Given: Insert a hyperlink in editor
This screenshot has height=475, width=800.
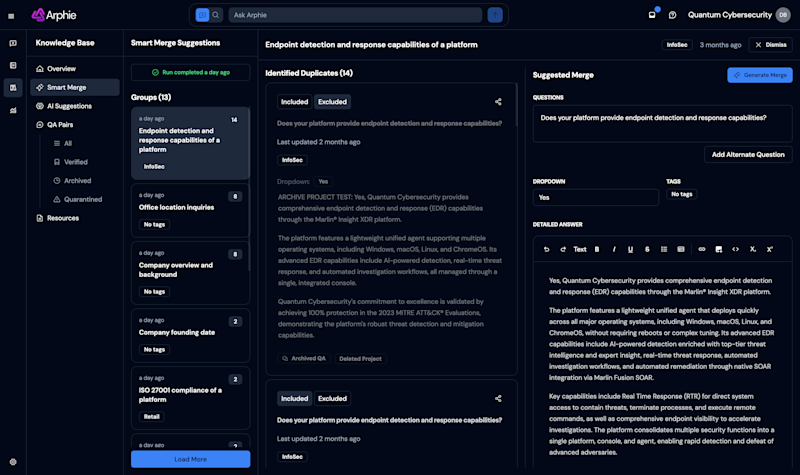Looking at the screenshot, I should click(x=702, y=249).
